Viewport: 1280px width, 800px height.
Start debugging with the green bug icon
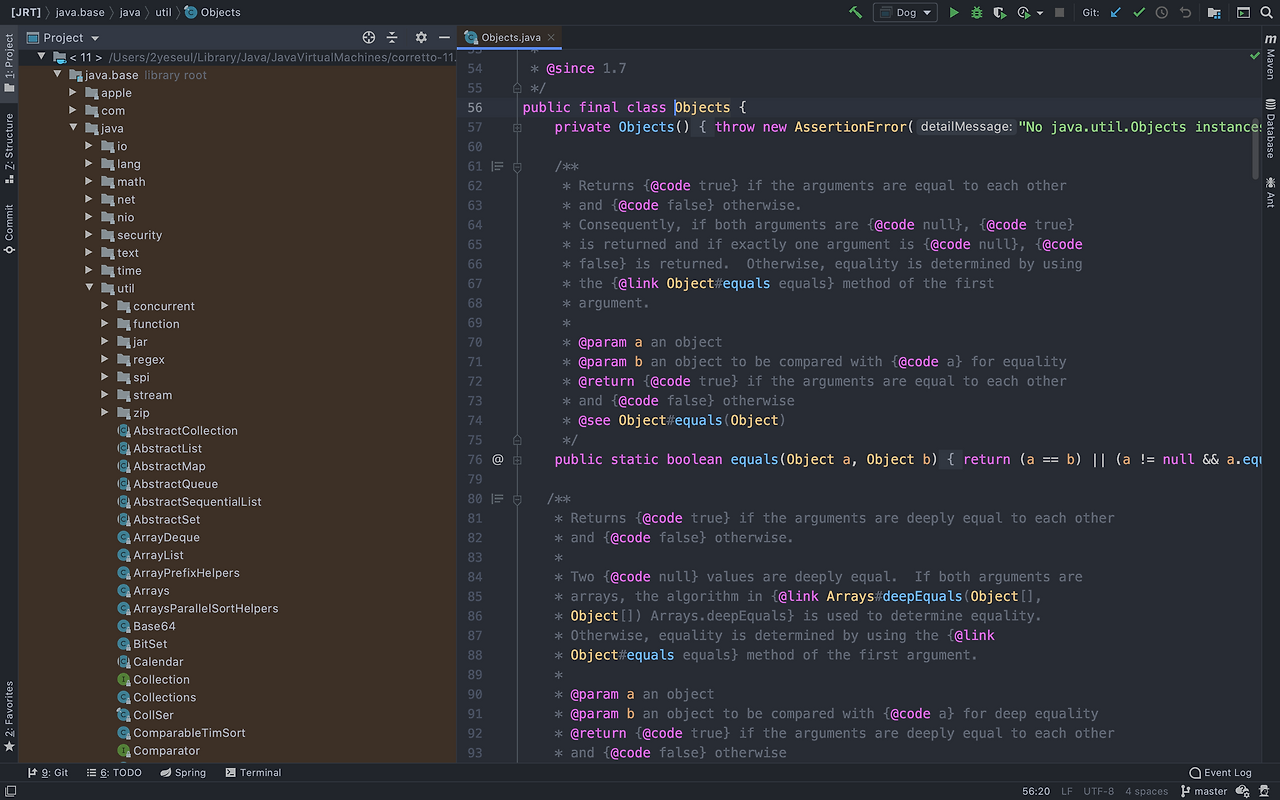click(x=977, y=13)
